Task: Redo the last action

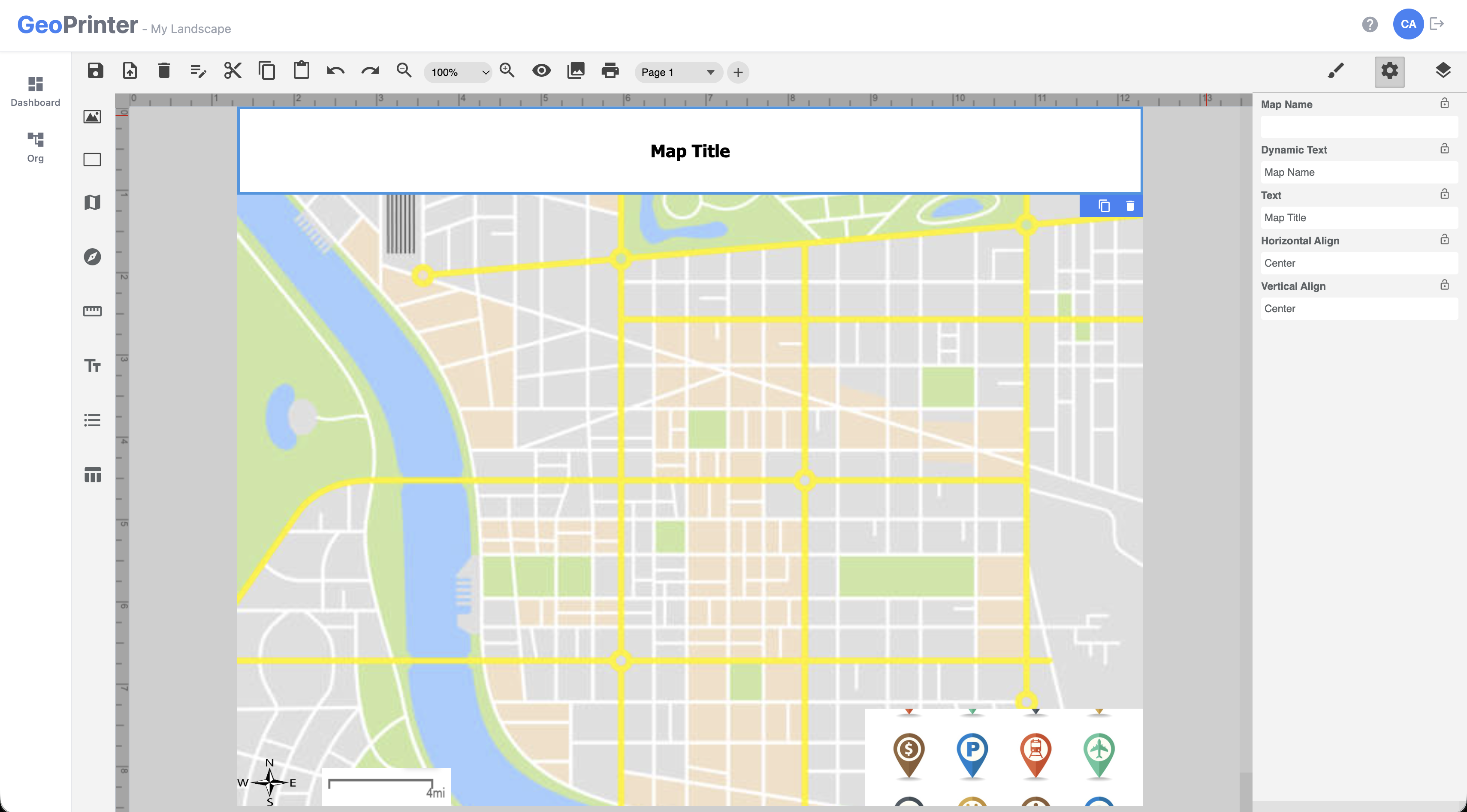Action: tap(370, 71)
